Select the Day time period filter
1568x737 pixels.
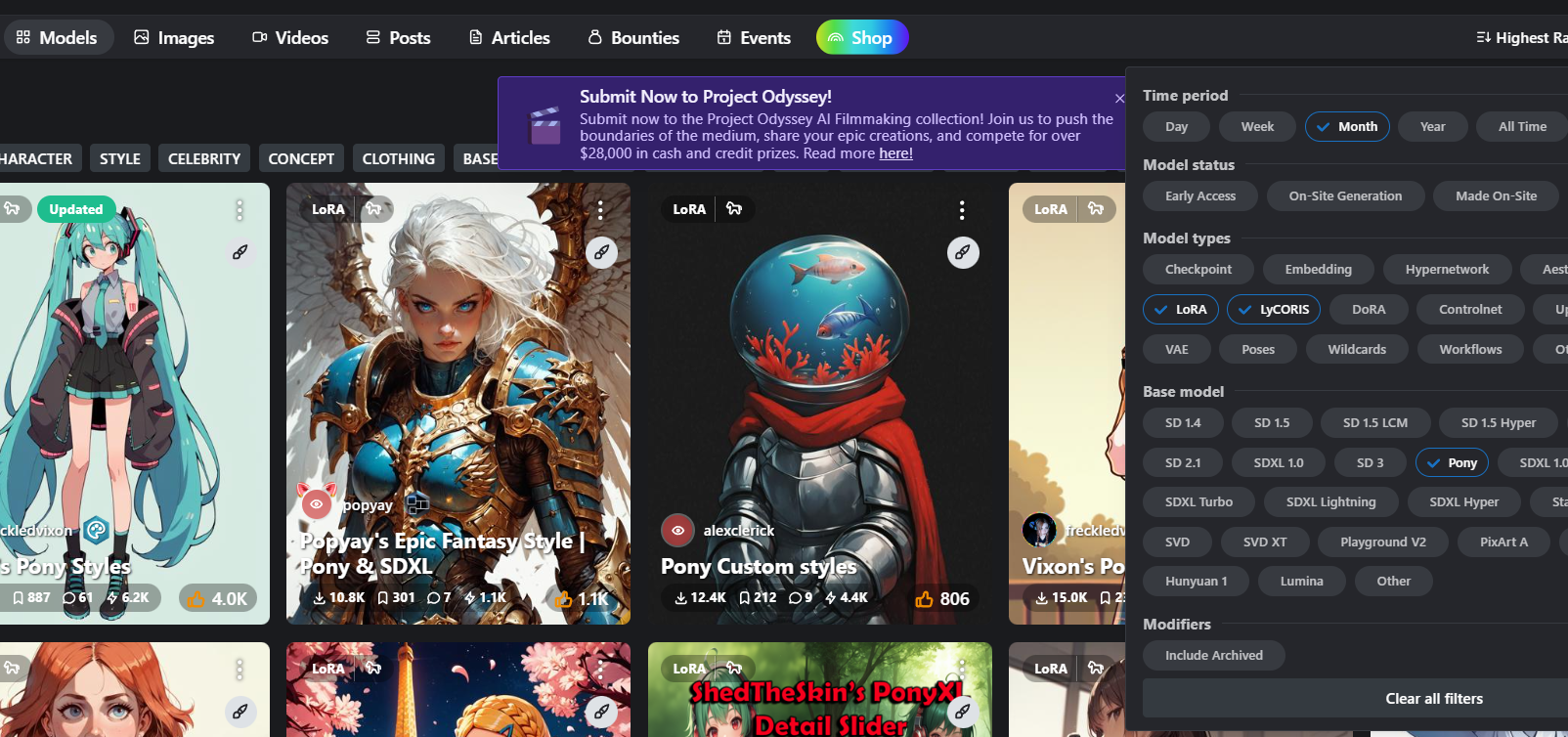point(1176,126)
